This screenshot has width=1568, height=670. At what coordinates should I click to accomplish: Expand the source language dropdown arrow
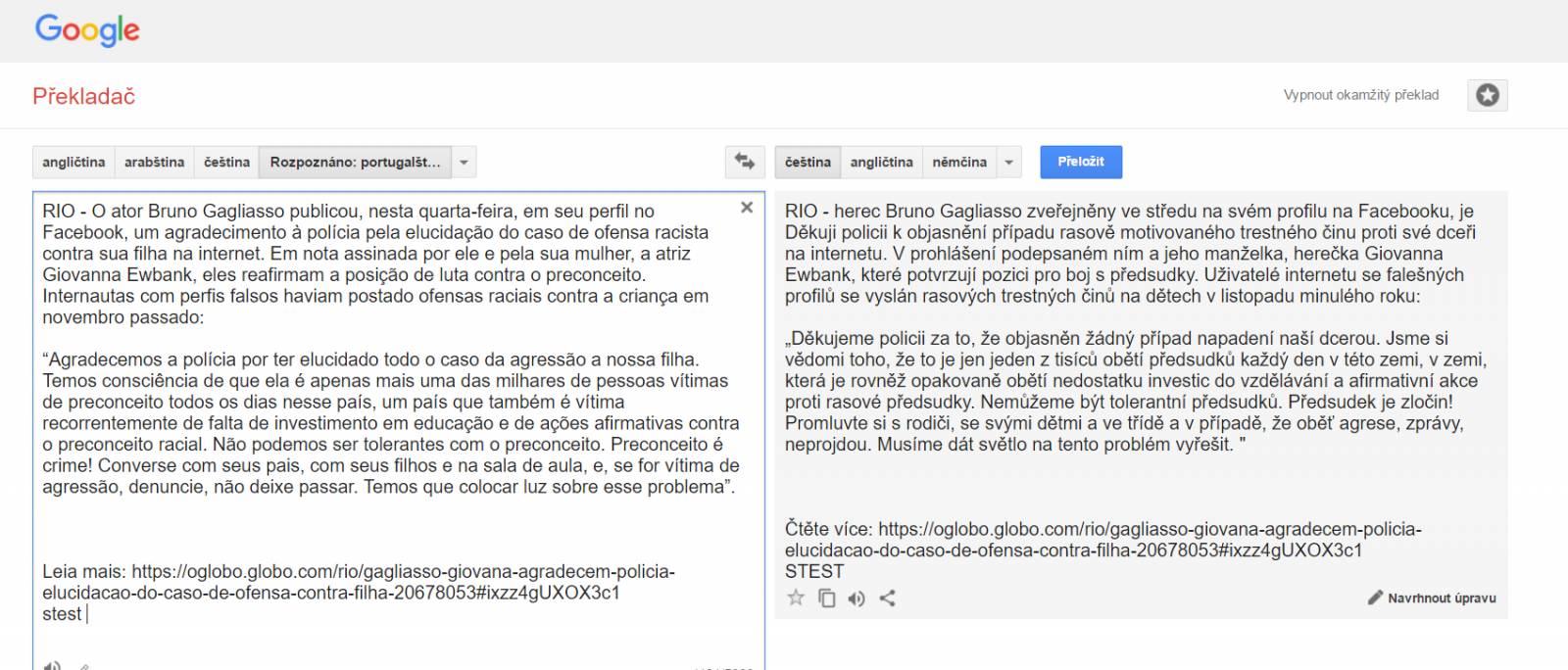pyautogui.click(x=465, y=162)
